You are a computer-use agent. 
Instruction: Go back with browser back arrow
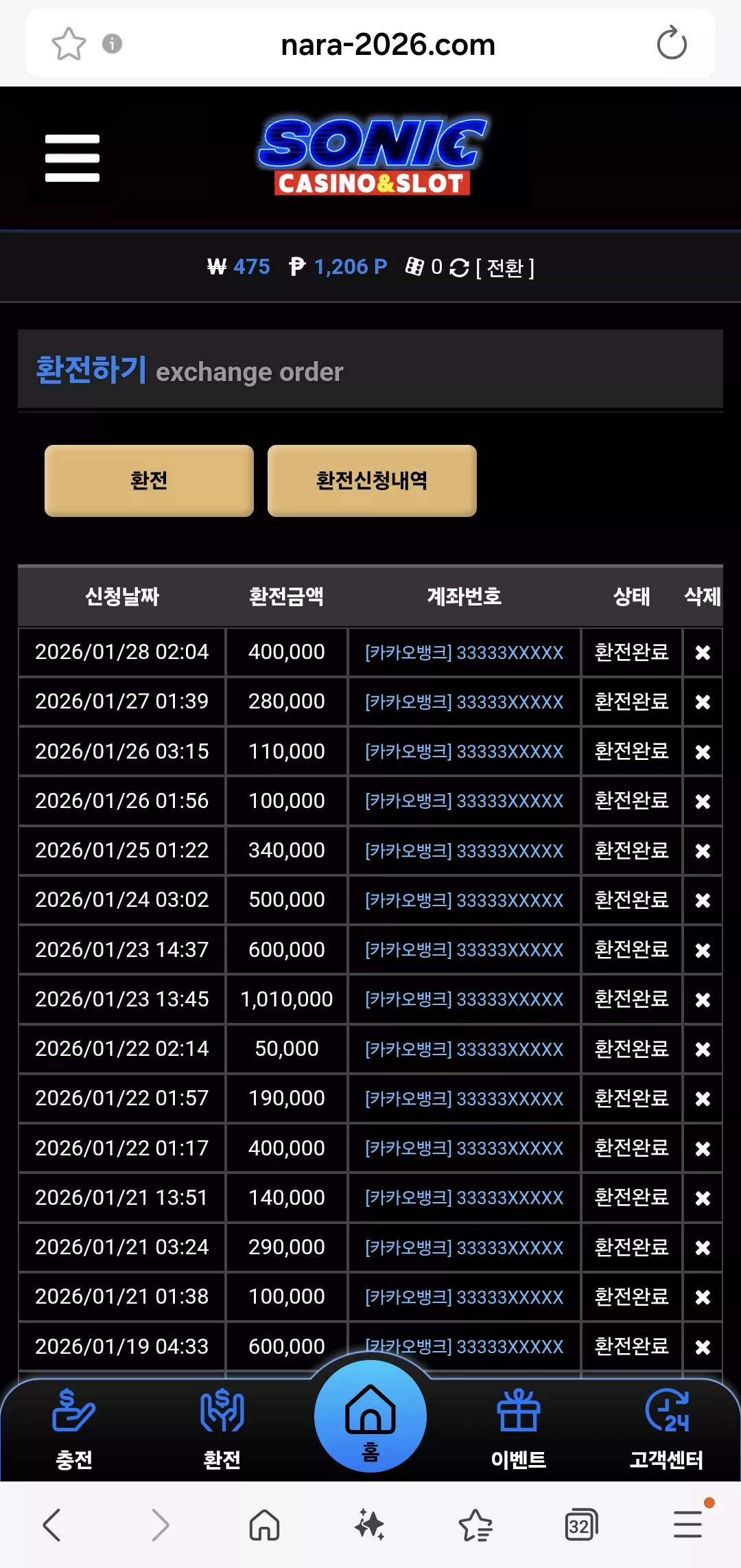coord(52,1525)
